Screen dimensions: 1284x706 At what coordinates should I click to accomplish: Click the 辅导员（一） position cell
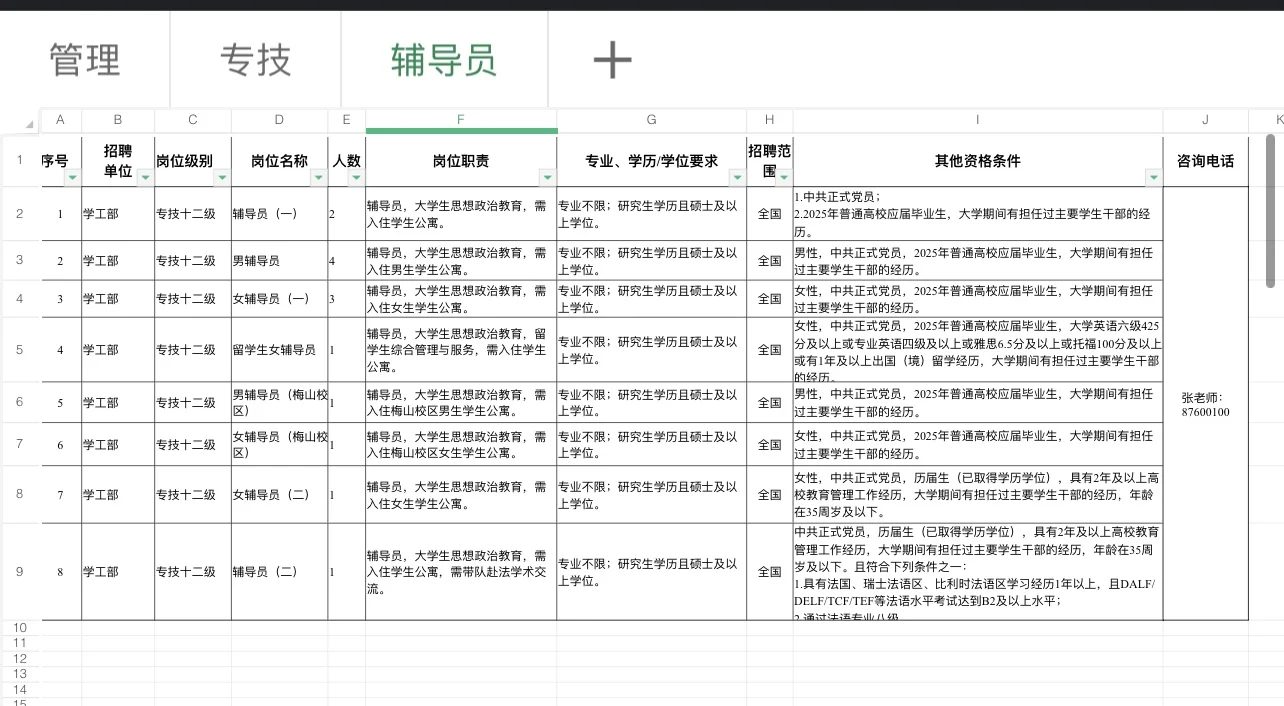[x=280, y=213]
